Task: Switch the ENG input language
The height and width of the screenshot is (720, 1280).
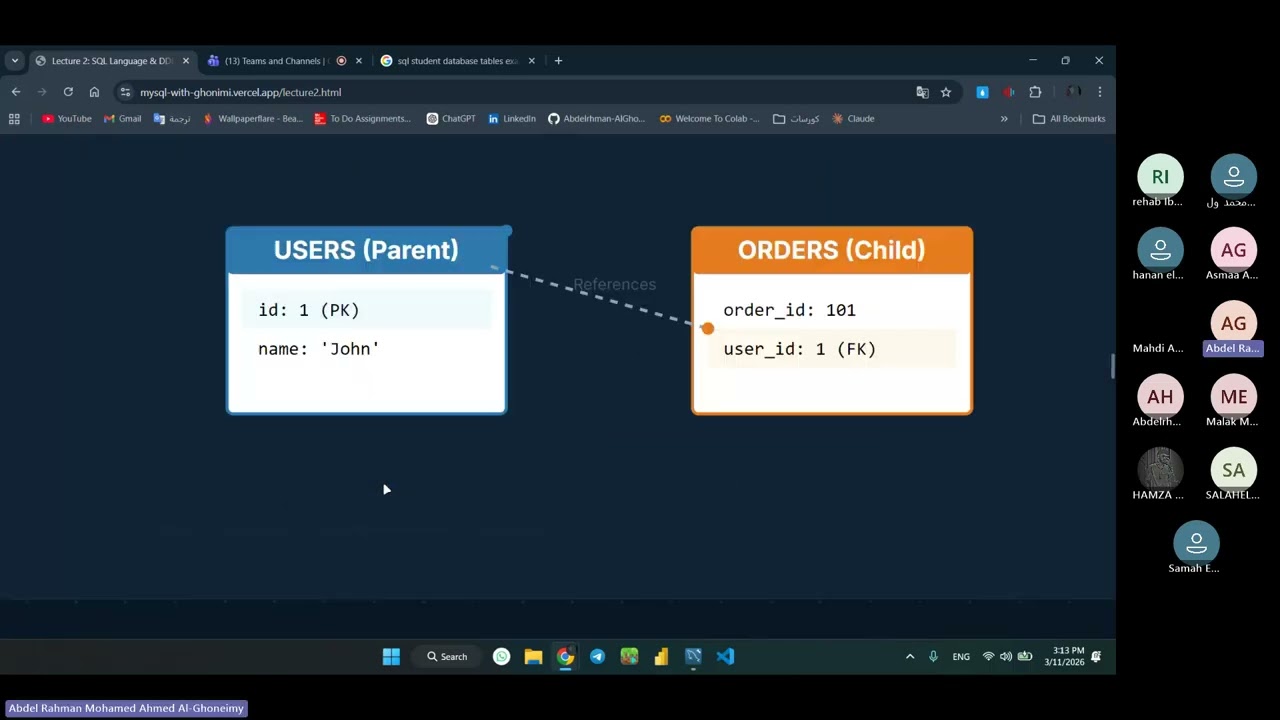Action: tap(961, 657)
